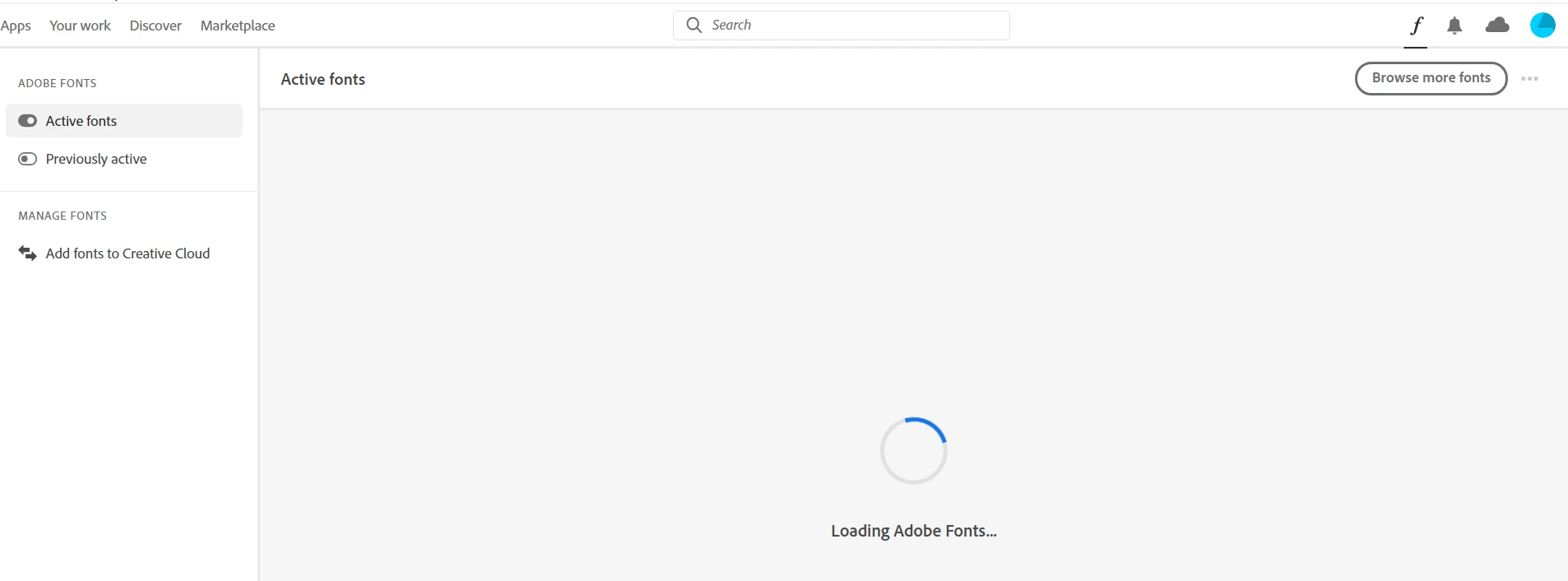Image resolution: width=1568 pixels, height=581 pixels.
Task: Open the Discover tab
Action: tap(155, 26)
